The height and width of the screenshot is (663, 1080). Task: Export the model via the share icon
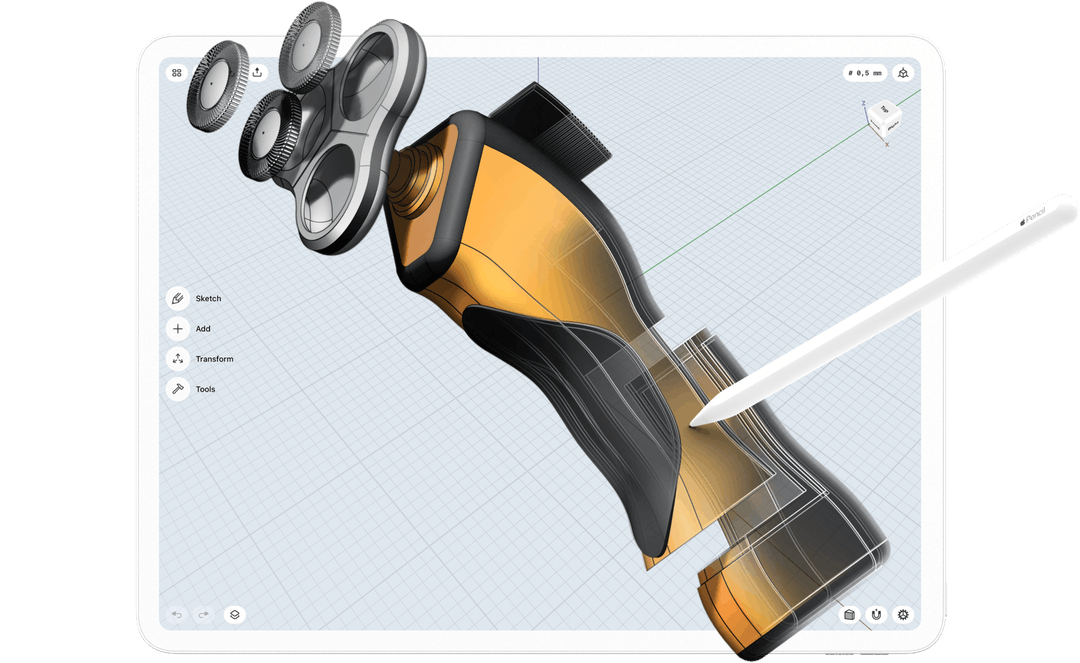pos(258,72)
